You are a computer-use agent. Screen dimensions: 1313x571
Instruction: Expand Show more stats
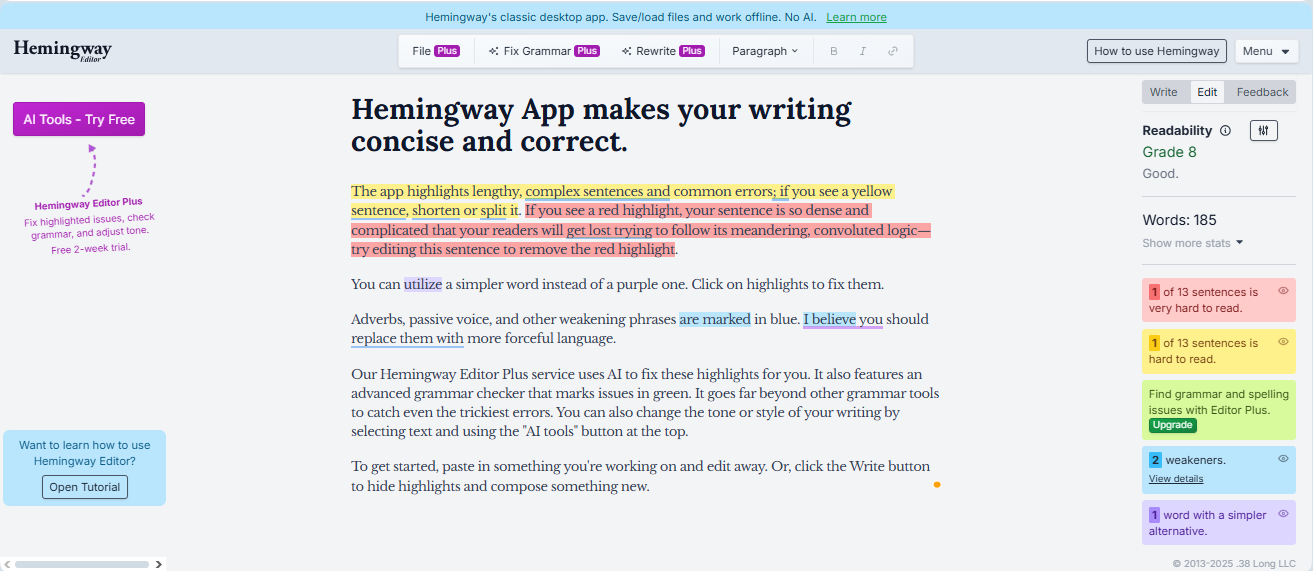[1193, 243]
